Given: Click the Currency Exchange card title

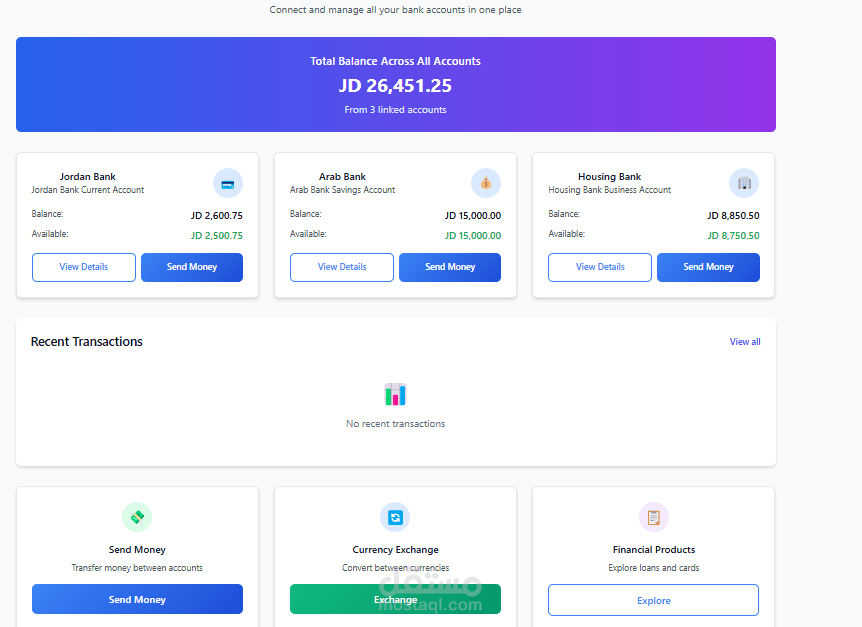Looking at the screenshot, I should [395, 550].
